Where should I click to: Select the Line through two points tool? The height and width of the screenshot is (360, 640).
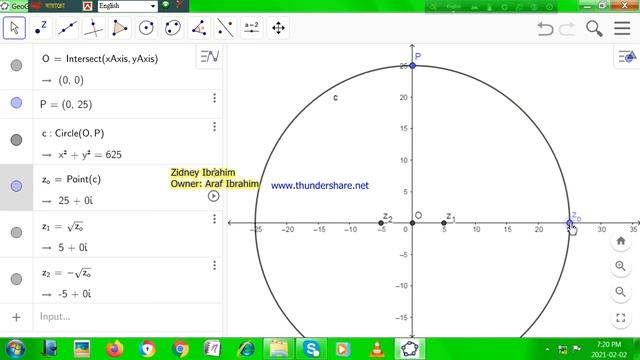67,28
